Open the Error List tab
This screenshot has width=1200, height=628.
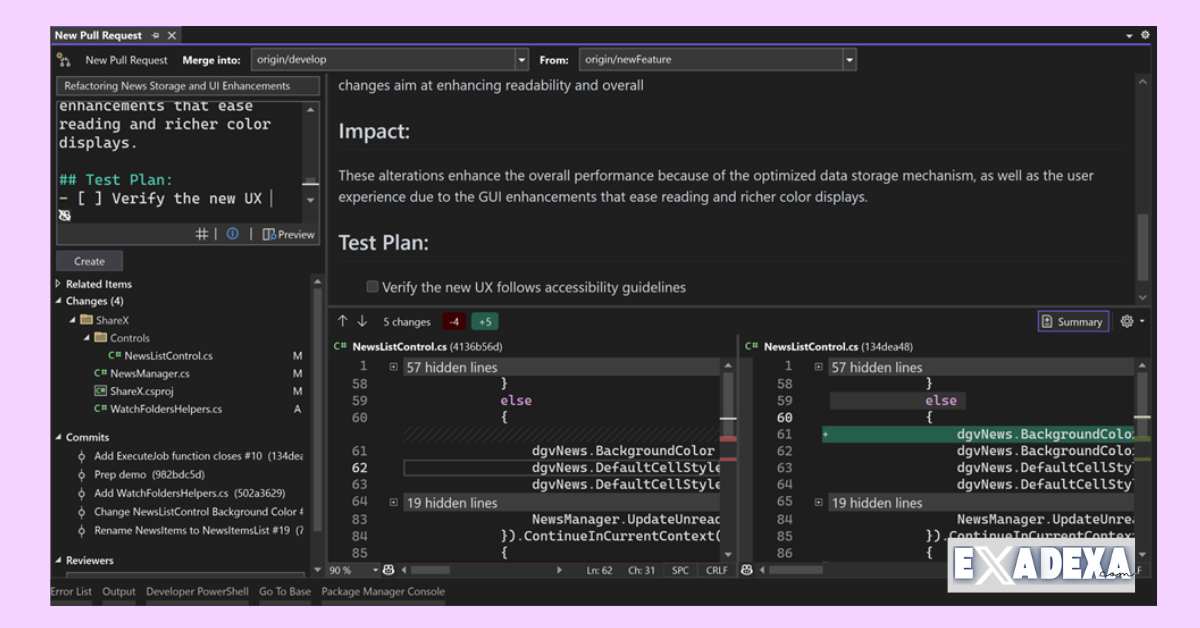(70, 591)
